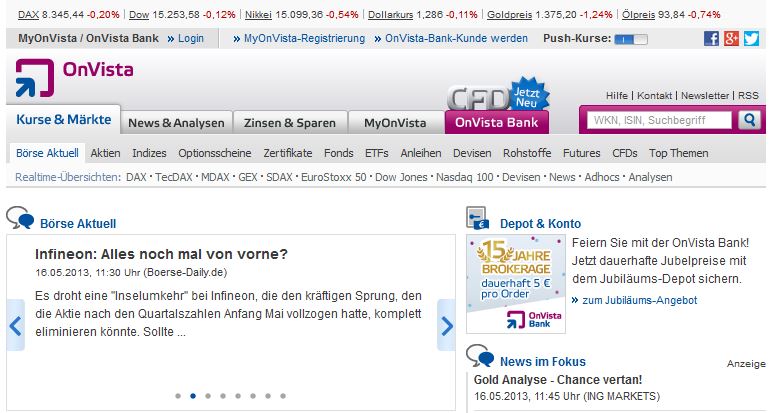Click the CFD Jetzt Neu badge
771x413 pixels.
499,94
